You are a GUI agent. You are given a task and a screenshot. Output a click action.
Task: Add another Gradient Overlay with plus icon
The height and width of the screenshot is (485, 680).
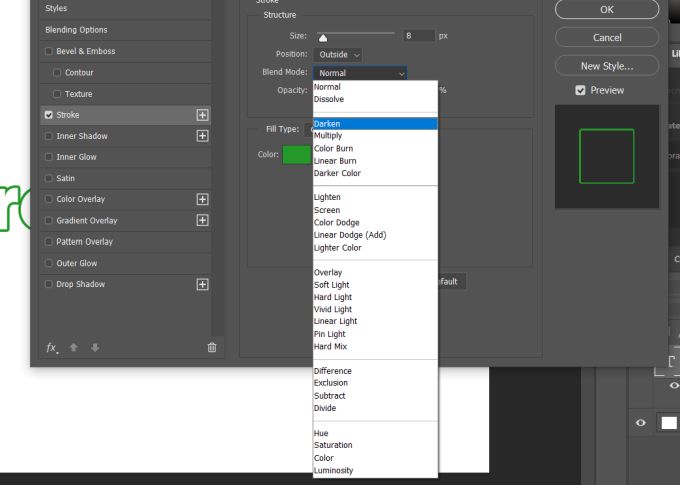pyautogui.click(x=202, y=220)
